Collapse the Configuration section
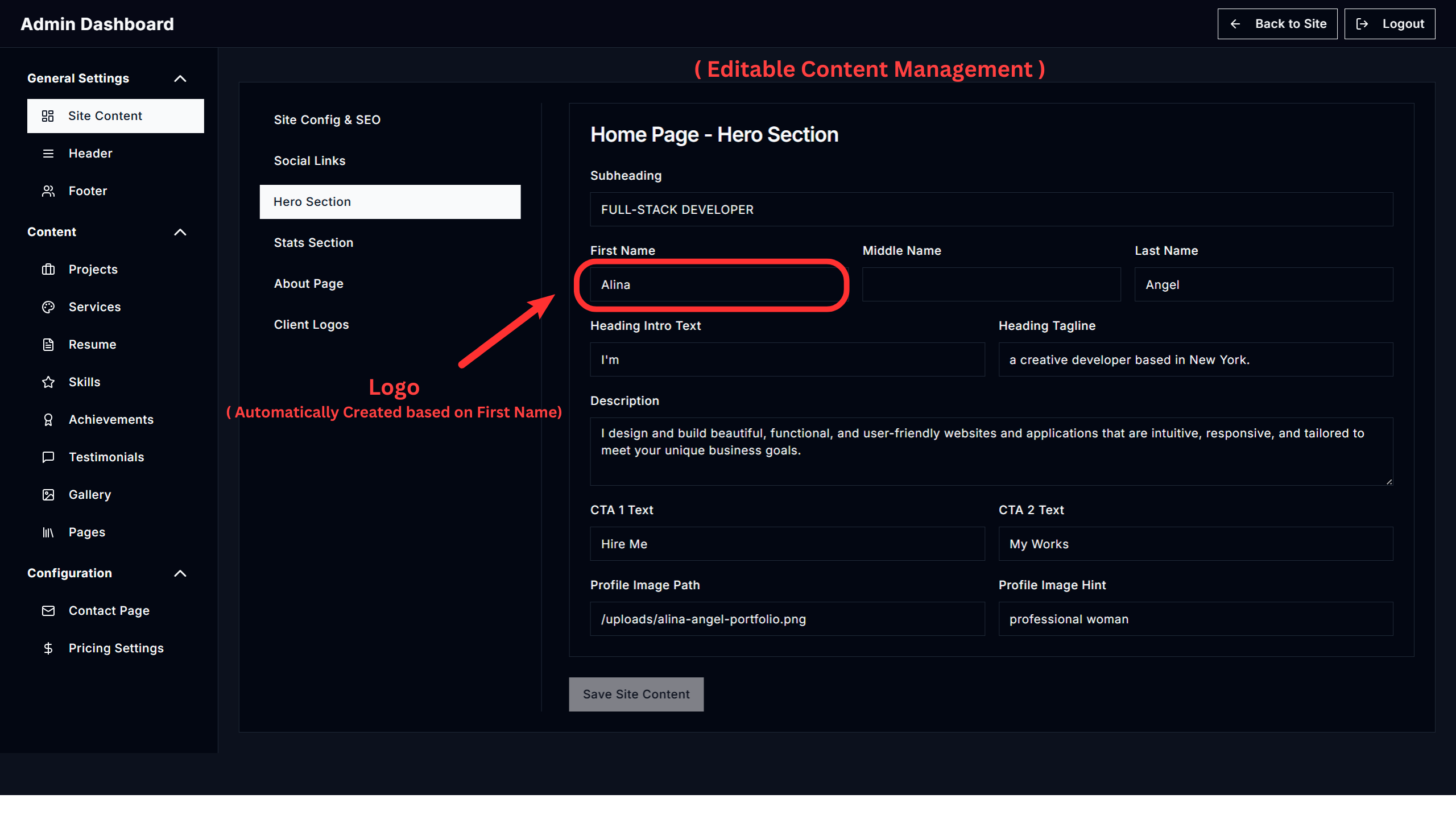 point(180,573)
